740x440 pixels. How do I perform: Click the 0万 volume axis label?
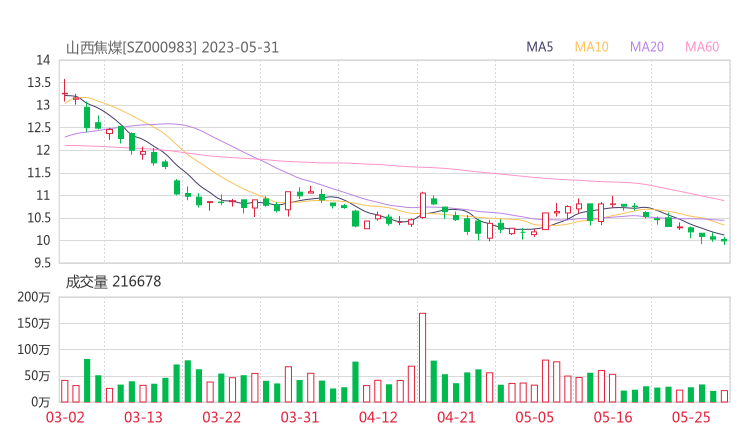pos(41,402)
